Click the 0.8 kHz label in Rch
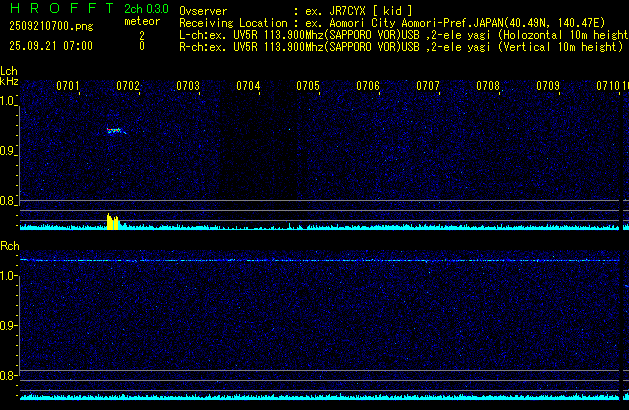 [x=8, y=376]
